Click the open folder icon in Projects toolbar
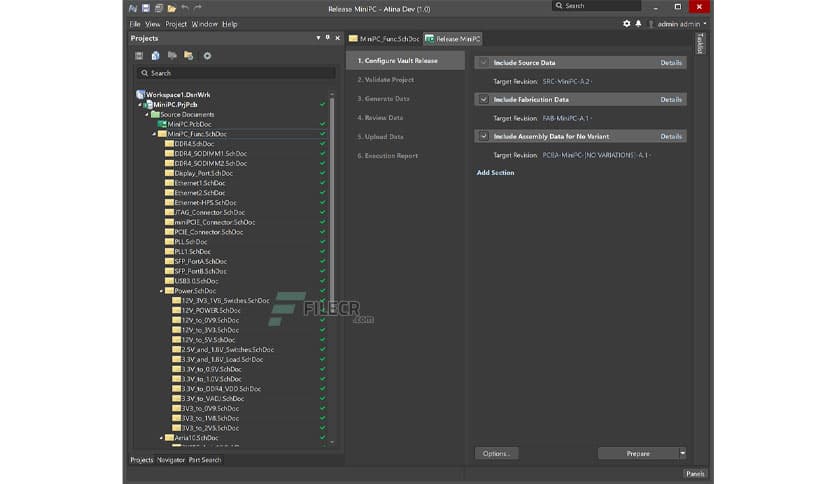836x484 pixels. [x=189, y=55]
